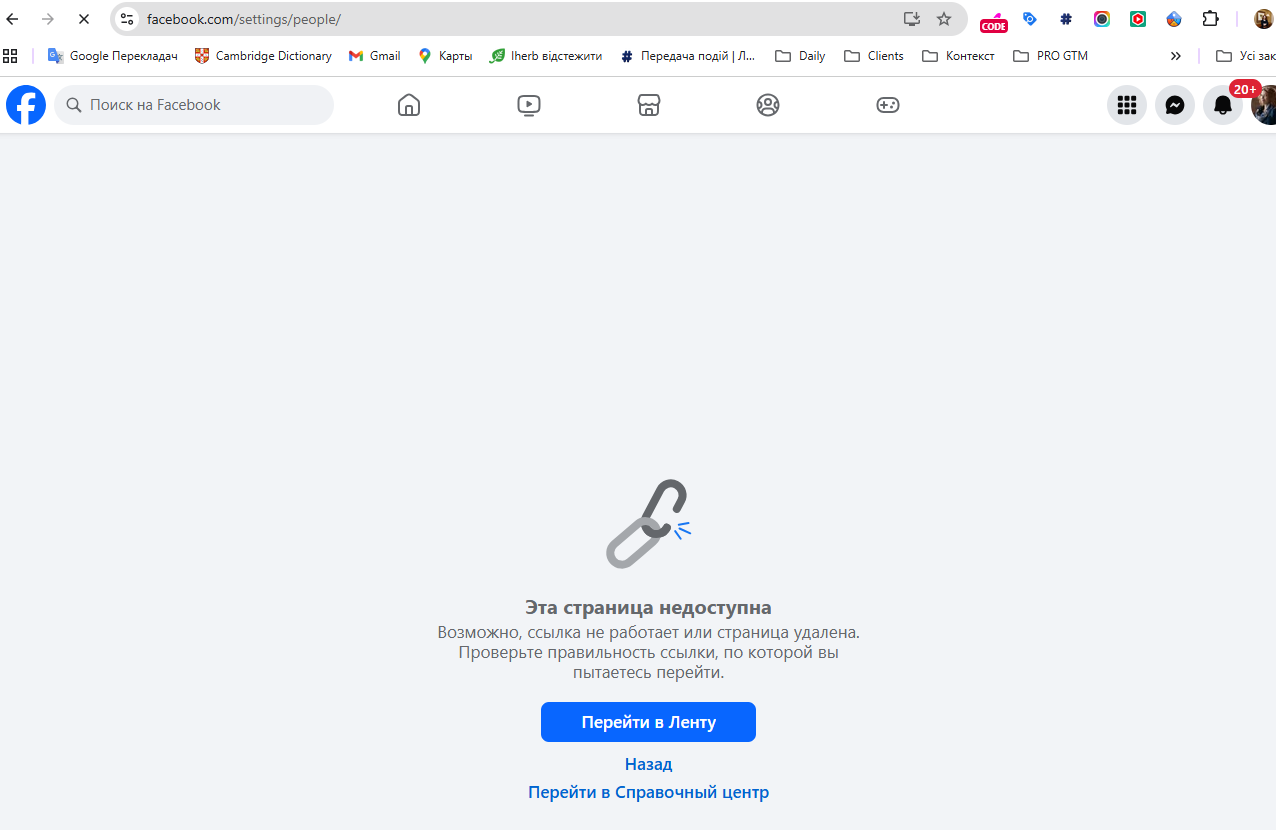1276x830 pixels.
Task: Open the Video tab icon
Action: (x=529, y=105)
